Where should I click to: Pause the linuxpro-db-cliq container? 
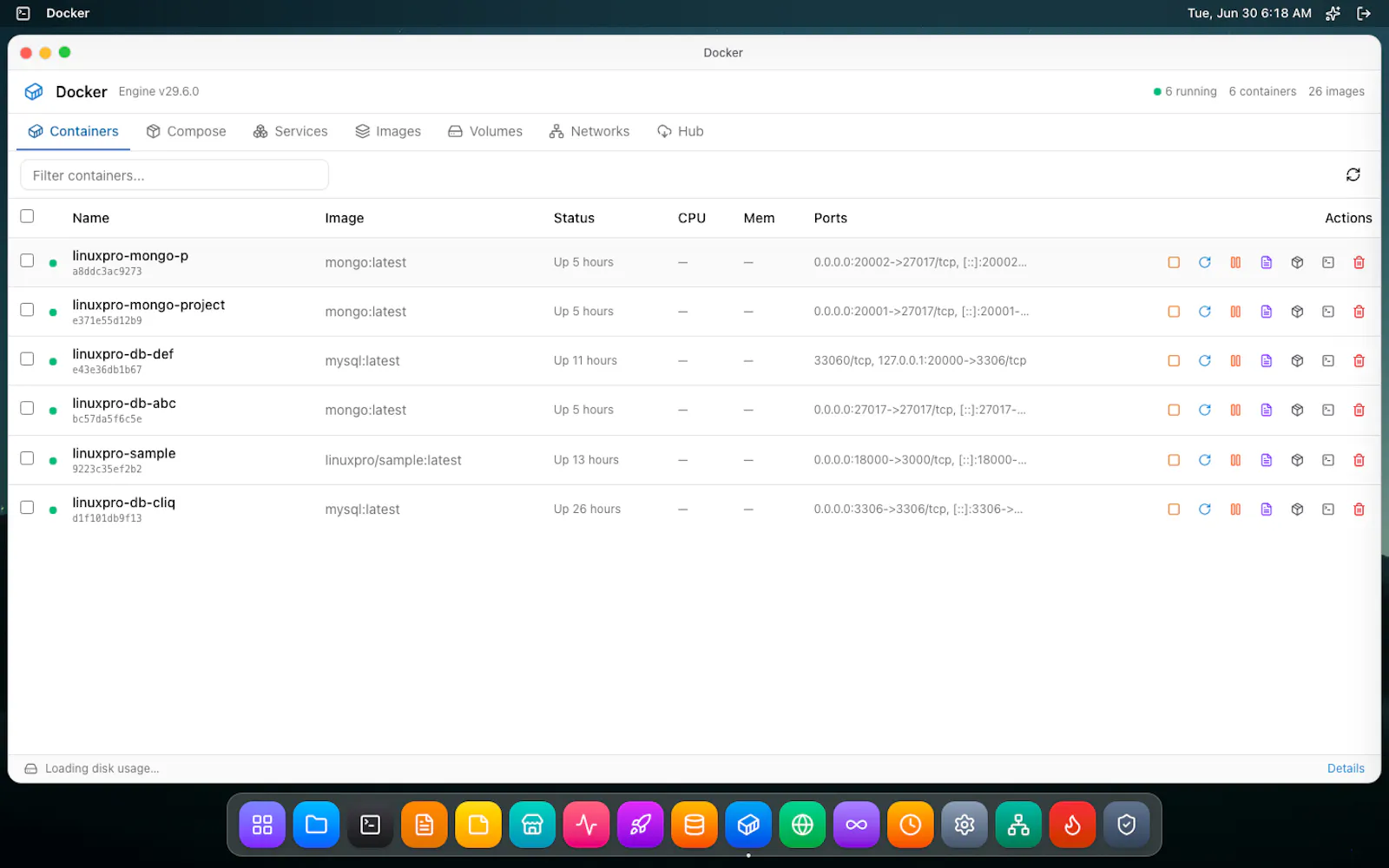tap(1235, 510)
